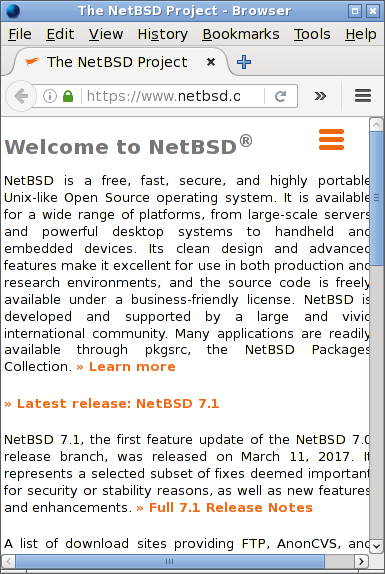Image resolution: width=385 pixels, height=574 pixels.
Task: Click the green secure padlock icon
Action: coord(68,96)
